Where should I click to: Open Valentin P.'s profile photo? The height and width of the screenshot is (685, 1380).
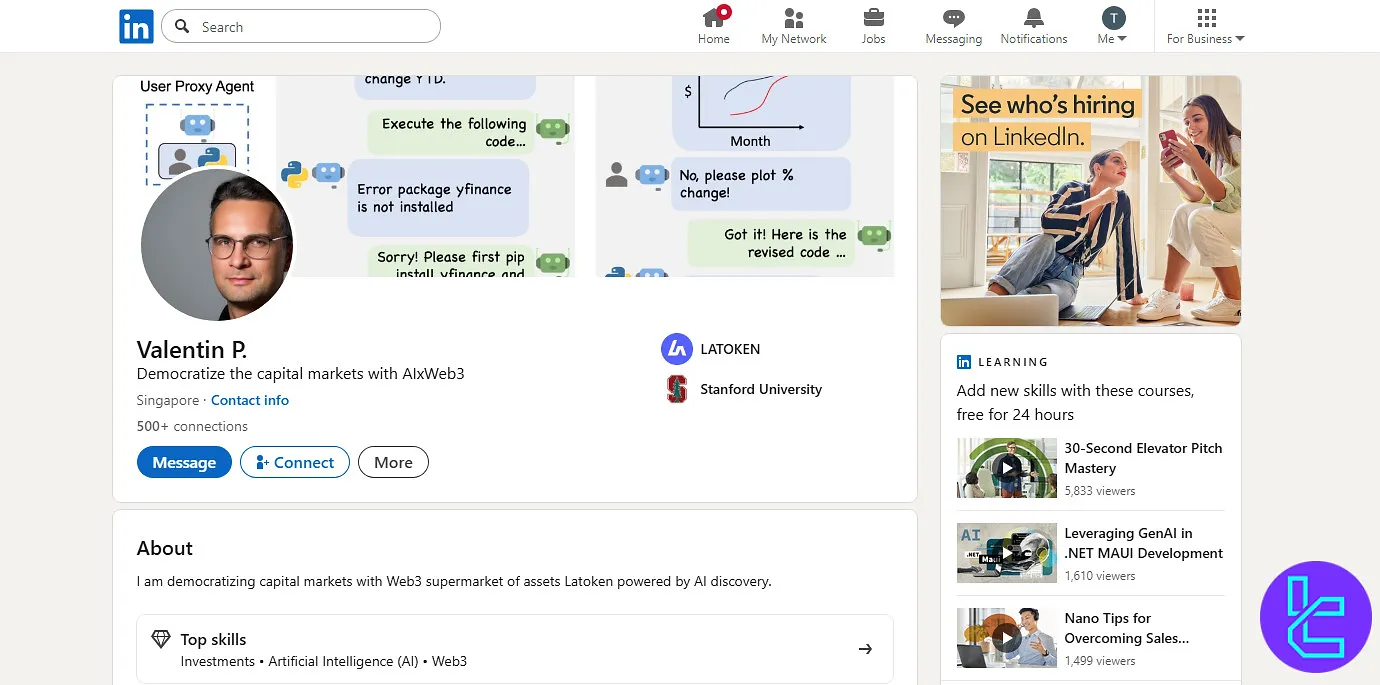click(218, 245)
